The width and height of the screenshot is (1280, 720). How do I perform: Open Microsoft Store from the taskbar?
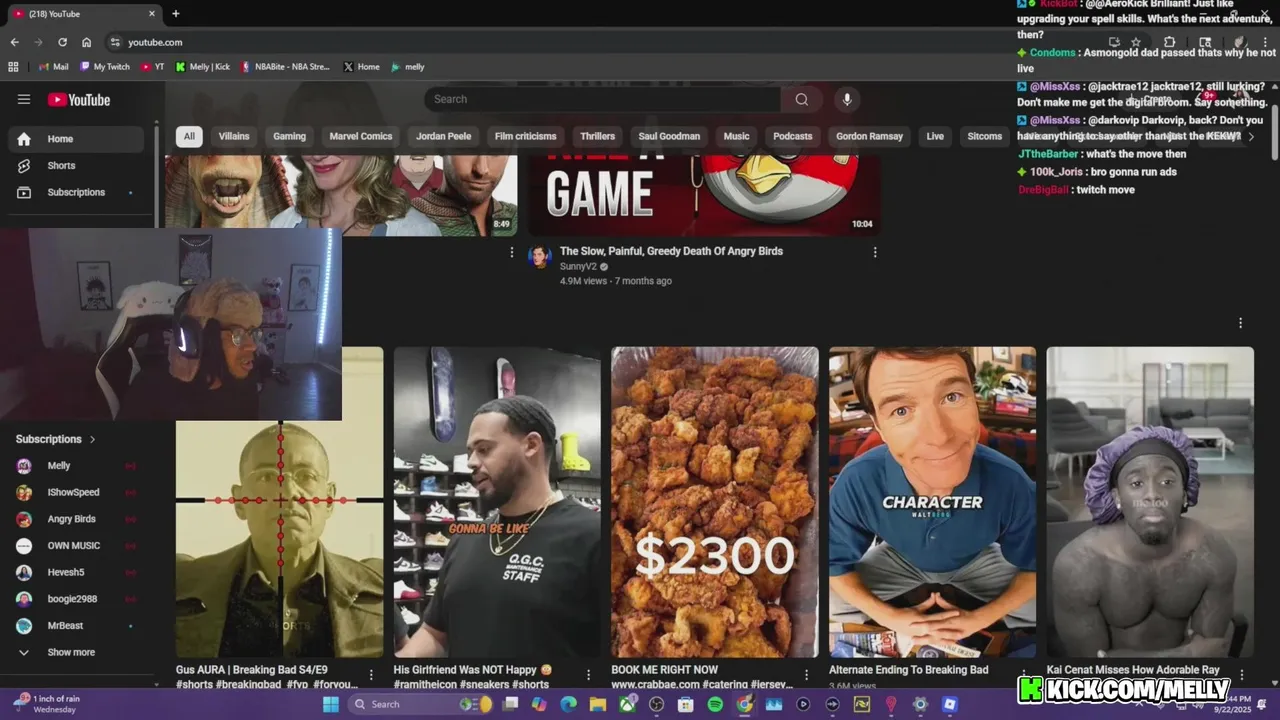[x=685, y=704]
